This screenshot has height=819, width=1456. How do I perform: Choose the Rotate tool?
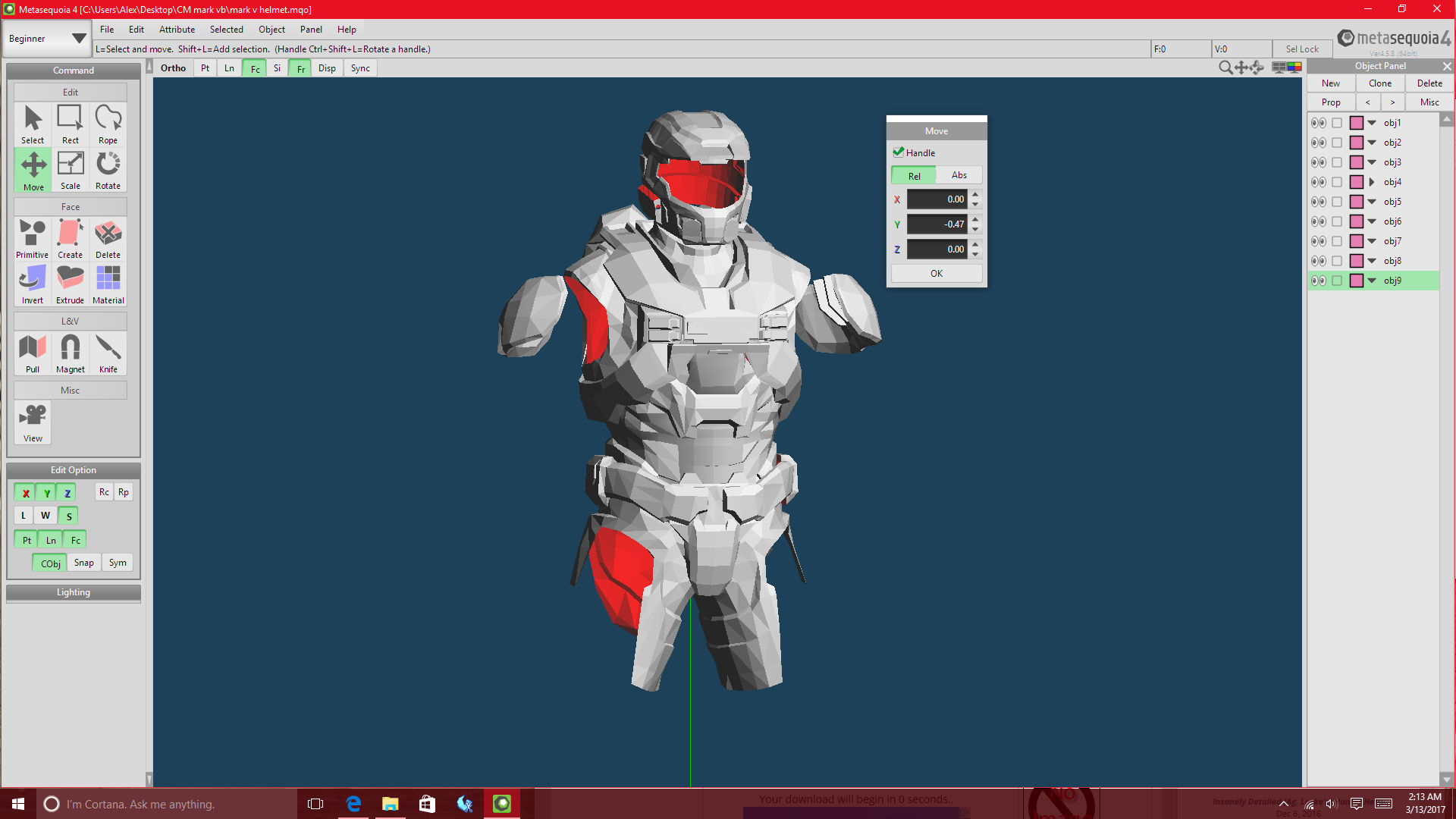[x=108, y=170]
